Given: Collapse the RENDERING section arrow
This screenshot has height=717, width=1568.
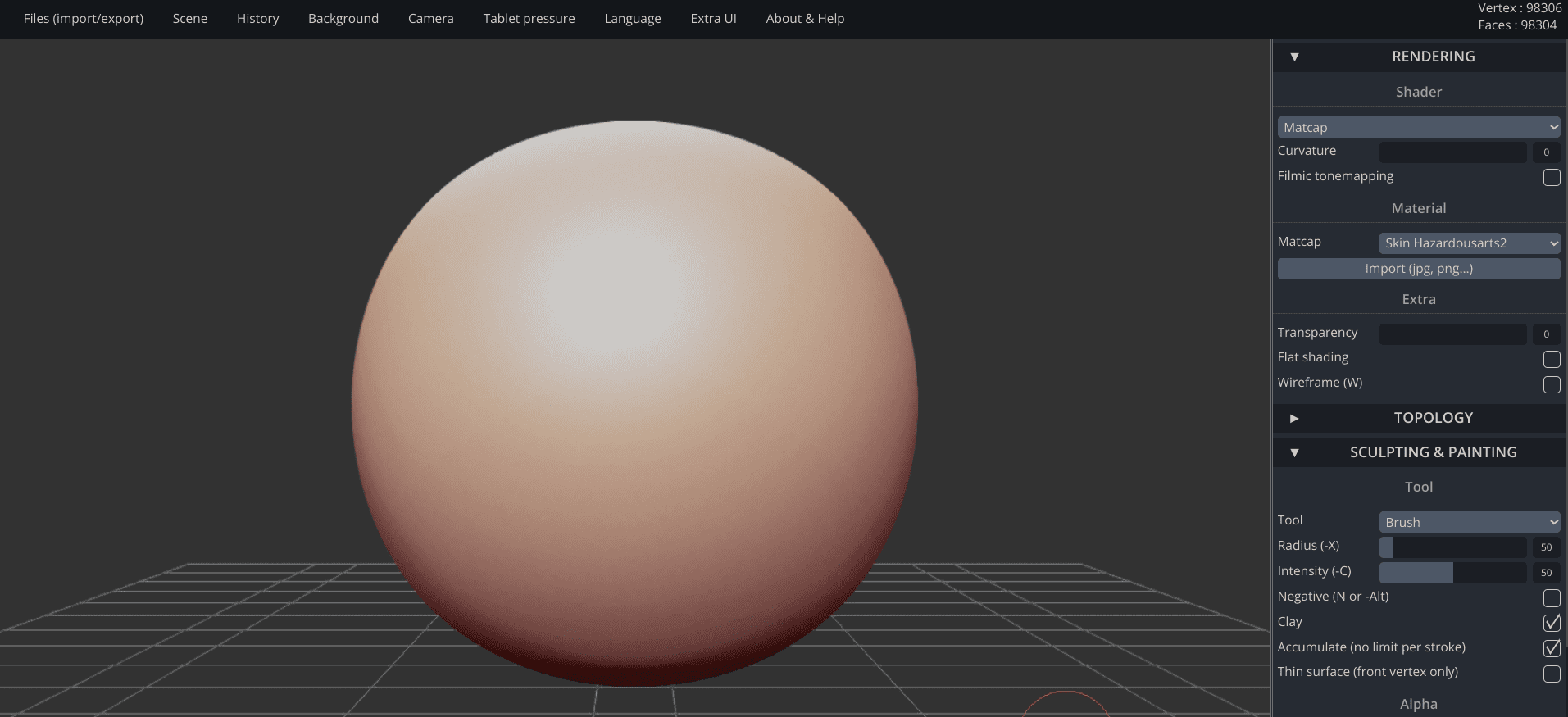Looking at the screenshot, I should click(x=1294, y=57).
